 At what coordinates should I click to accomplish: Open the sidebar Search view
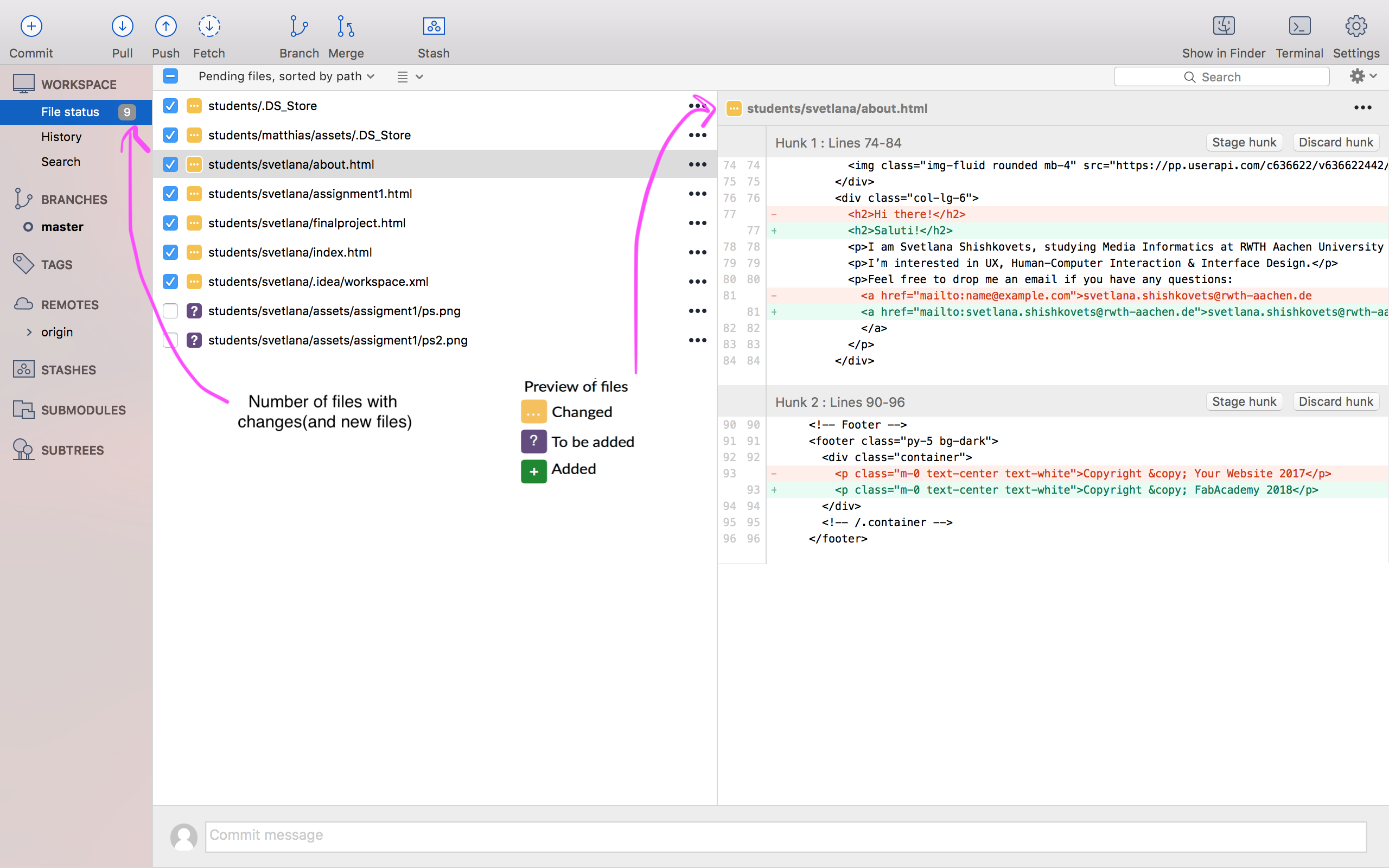click(60, 162)
